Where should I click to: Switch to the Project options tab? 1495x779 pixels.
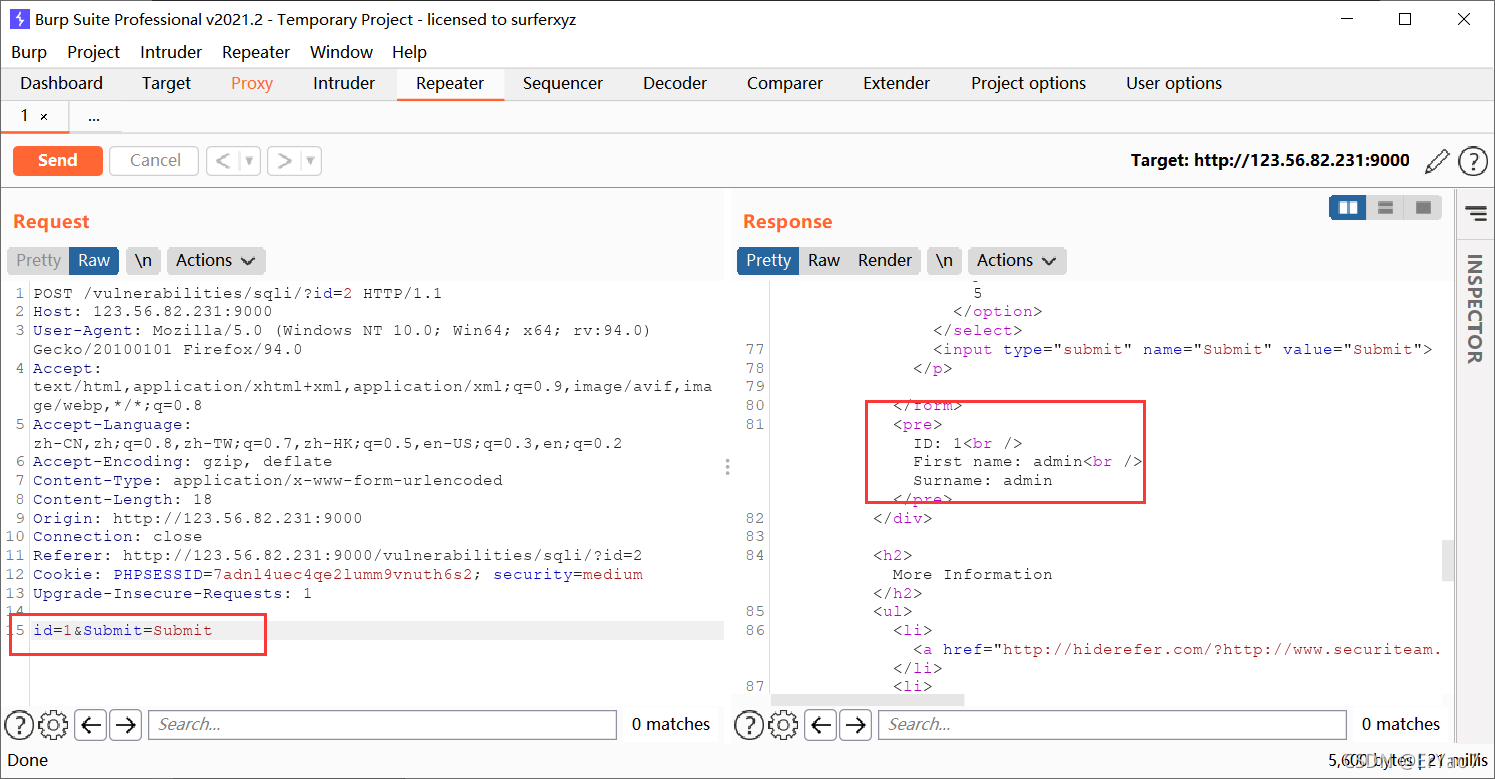(1028, 83)
